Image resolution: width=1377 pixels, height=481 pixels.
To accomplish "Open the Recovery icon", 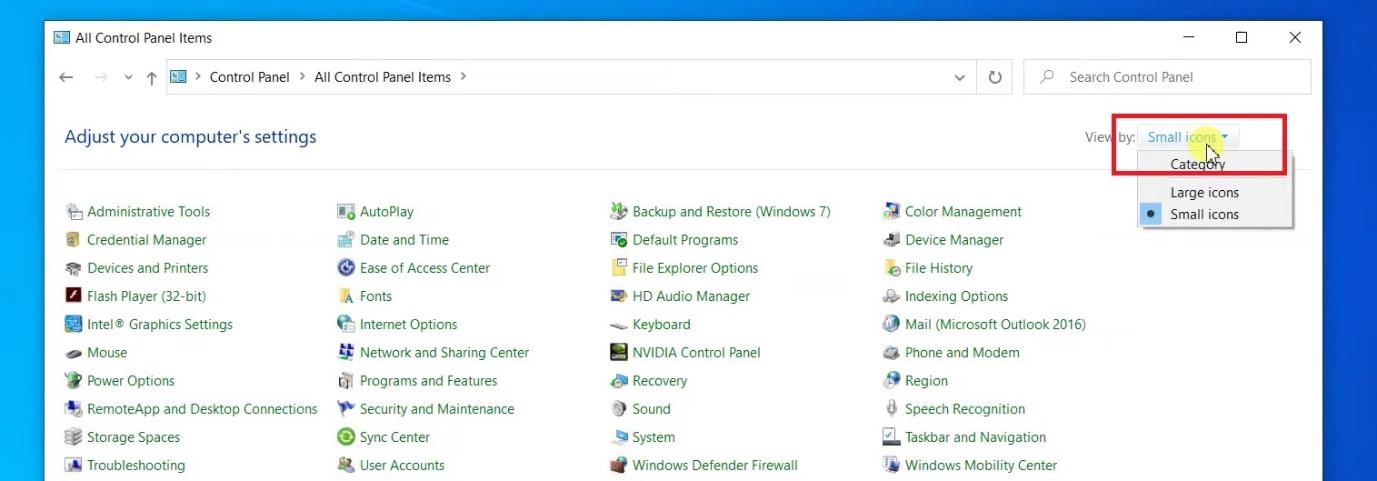I will 618,381.
